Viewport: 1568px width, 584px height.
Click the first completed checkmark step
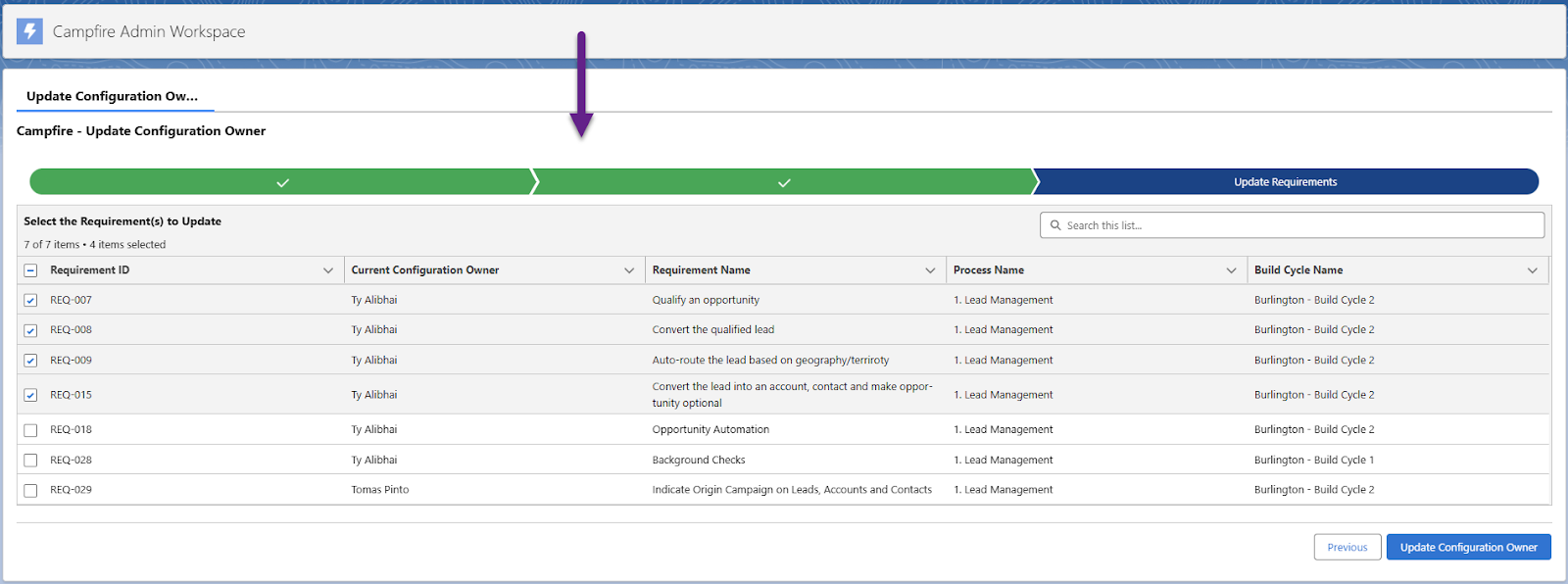click(x=282, y=182)
